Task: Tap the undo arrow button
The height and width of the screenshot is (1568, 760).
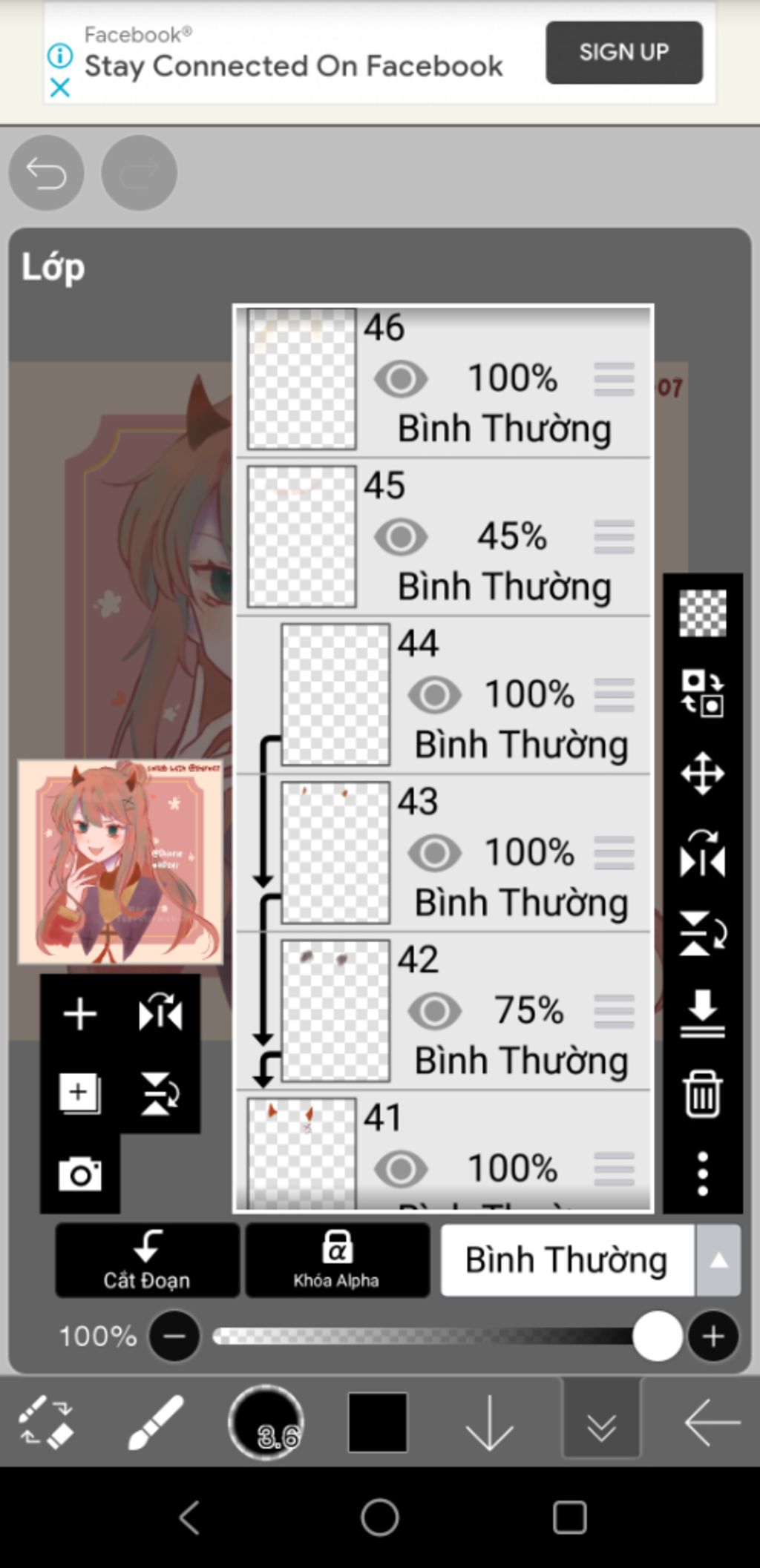Action: [46, 173]
